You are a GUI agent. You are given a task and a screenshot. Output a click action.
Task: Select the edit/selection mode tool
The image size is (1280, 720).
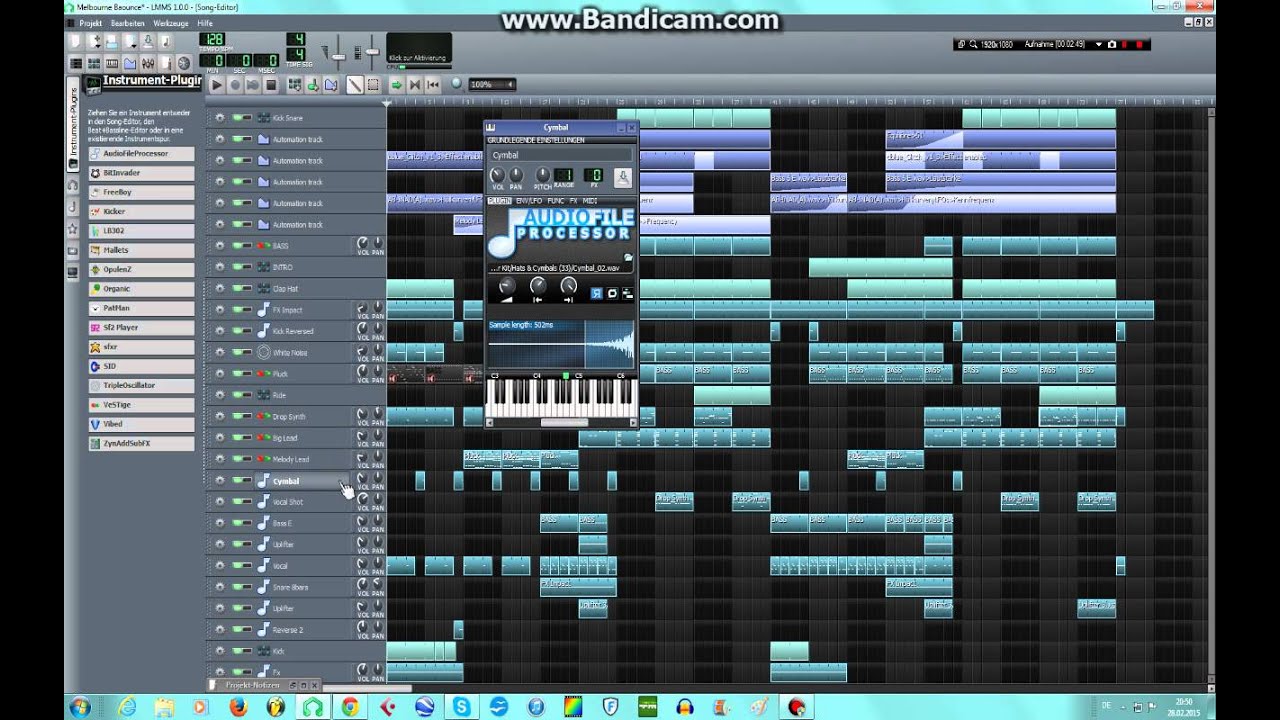click(372, 85)
